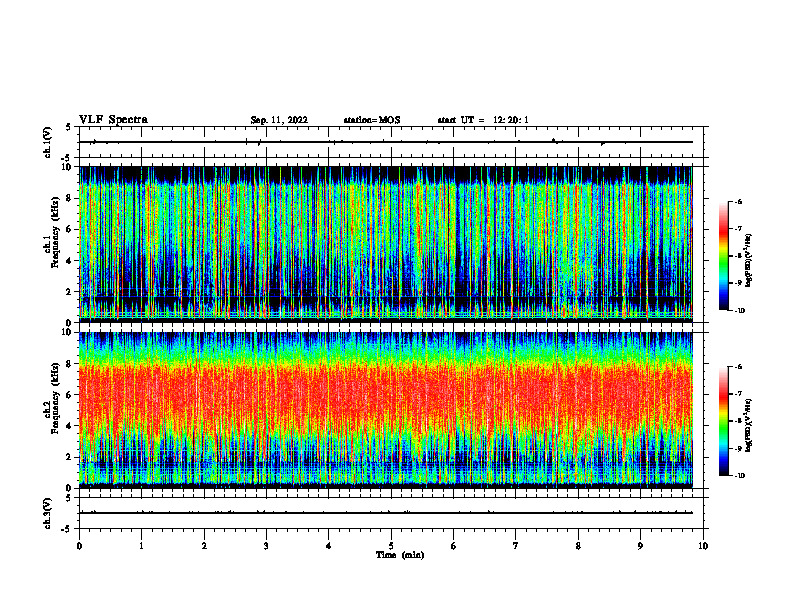This screenshot has width=792, height=612.
Task: Click the ch.3 voltage waveform trace panel
Action: (x=393, y=513)
